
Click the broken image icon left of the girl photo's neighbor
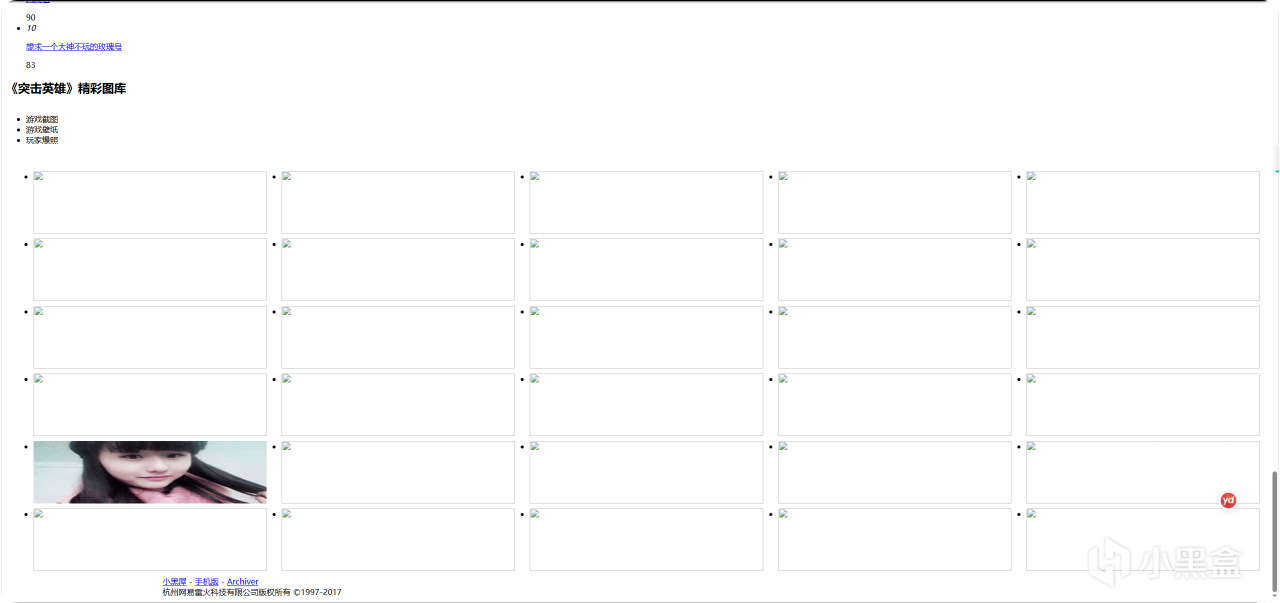pyautogui.click(x=286, y=446)
